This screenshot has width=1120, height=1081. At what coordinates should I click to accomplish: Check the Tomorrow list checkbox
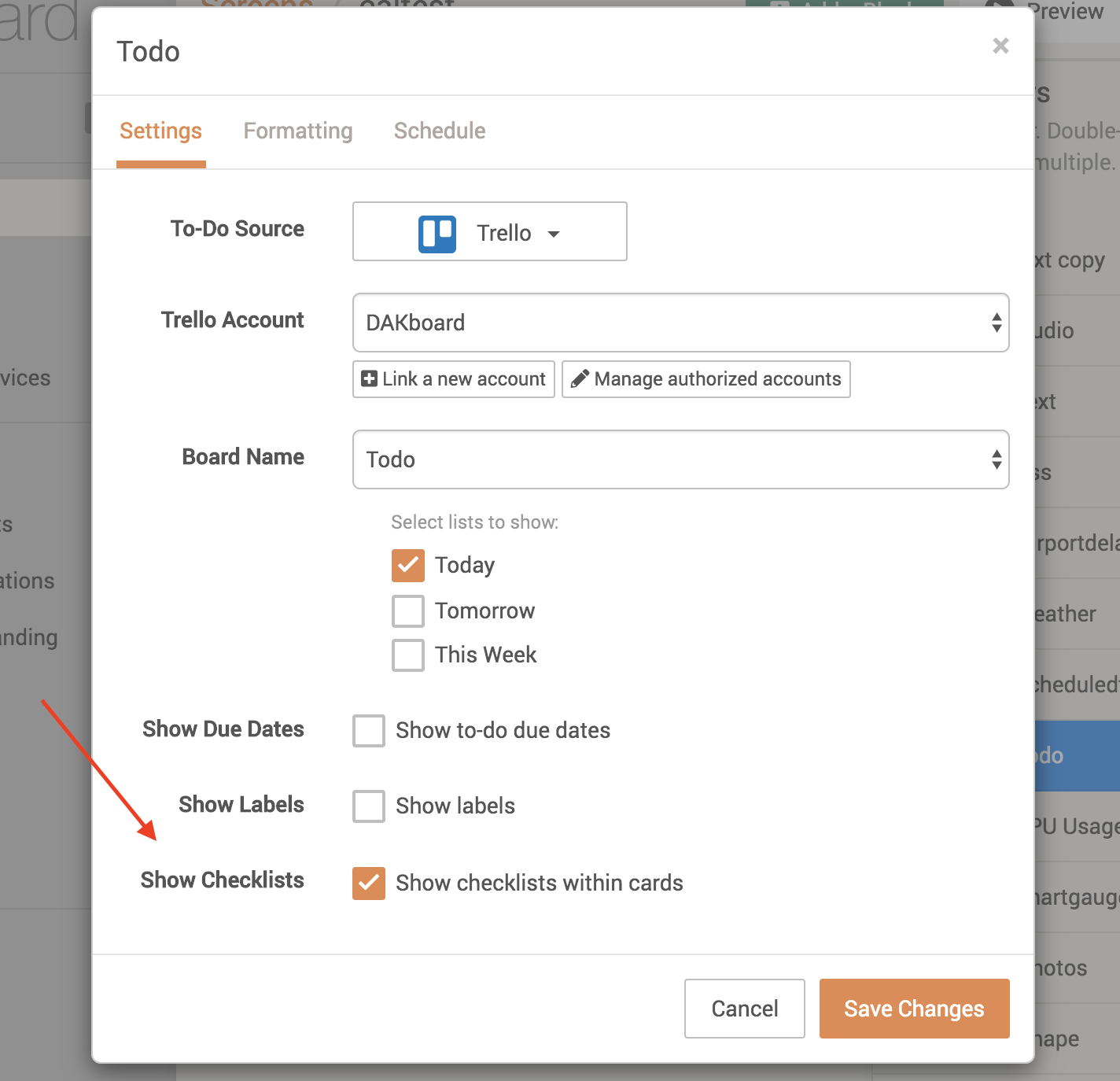point(407,611)
